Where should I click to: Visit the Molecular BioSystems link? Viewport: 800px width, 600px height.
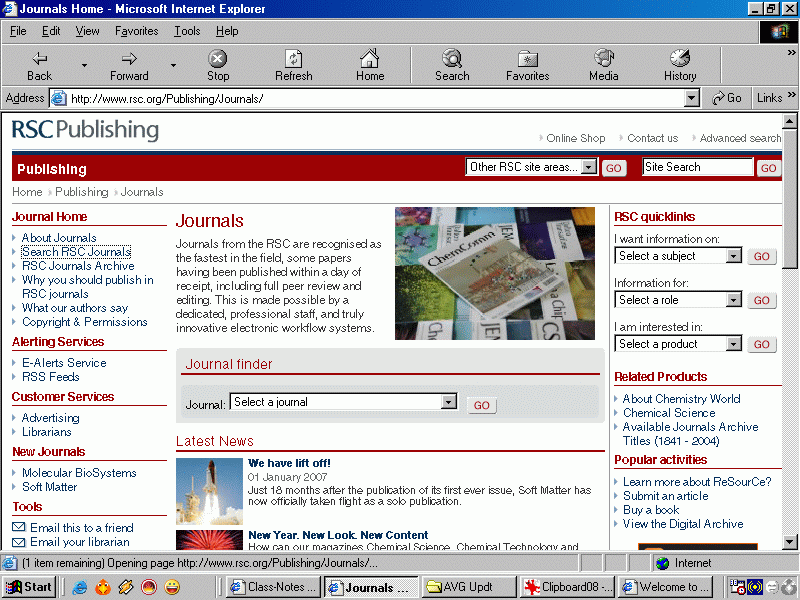click(x=79, y=473)
